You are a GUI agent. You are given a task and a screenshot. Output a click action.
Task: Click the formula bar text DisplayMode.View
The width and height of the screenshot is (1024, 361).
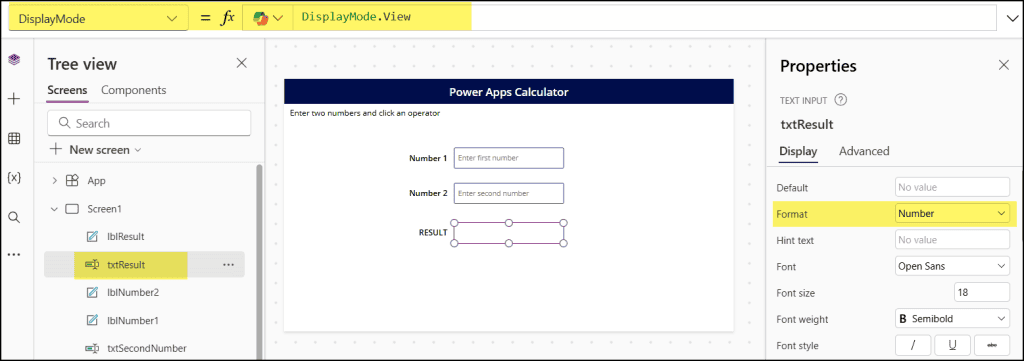coord(356,18)
